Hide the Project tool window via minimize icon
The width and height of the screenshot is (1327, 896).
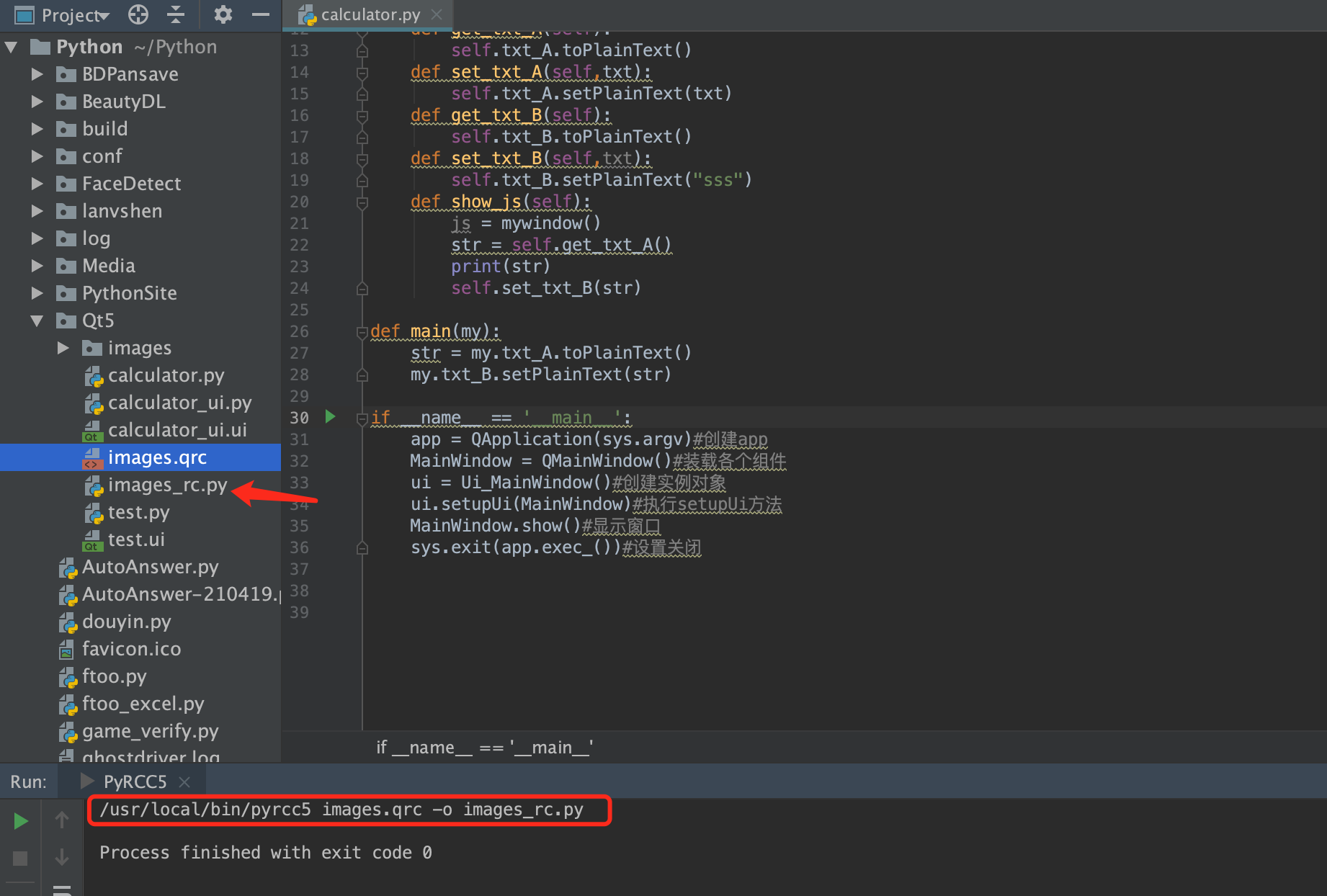259,14
